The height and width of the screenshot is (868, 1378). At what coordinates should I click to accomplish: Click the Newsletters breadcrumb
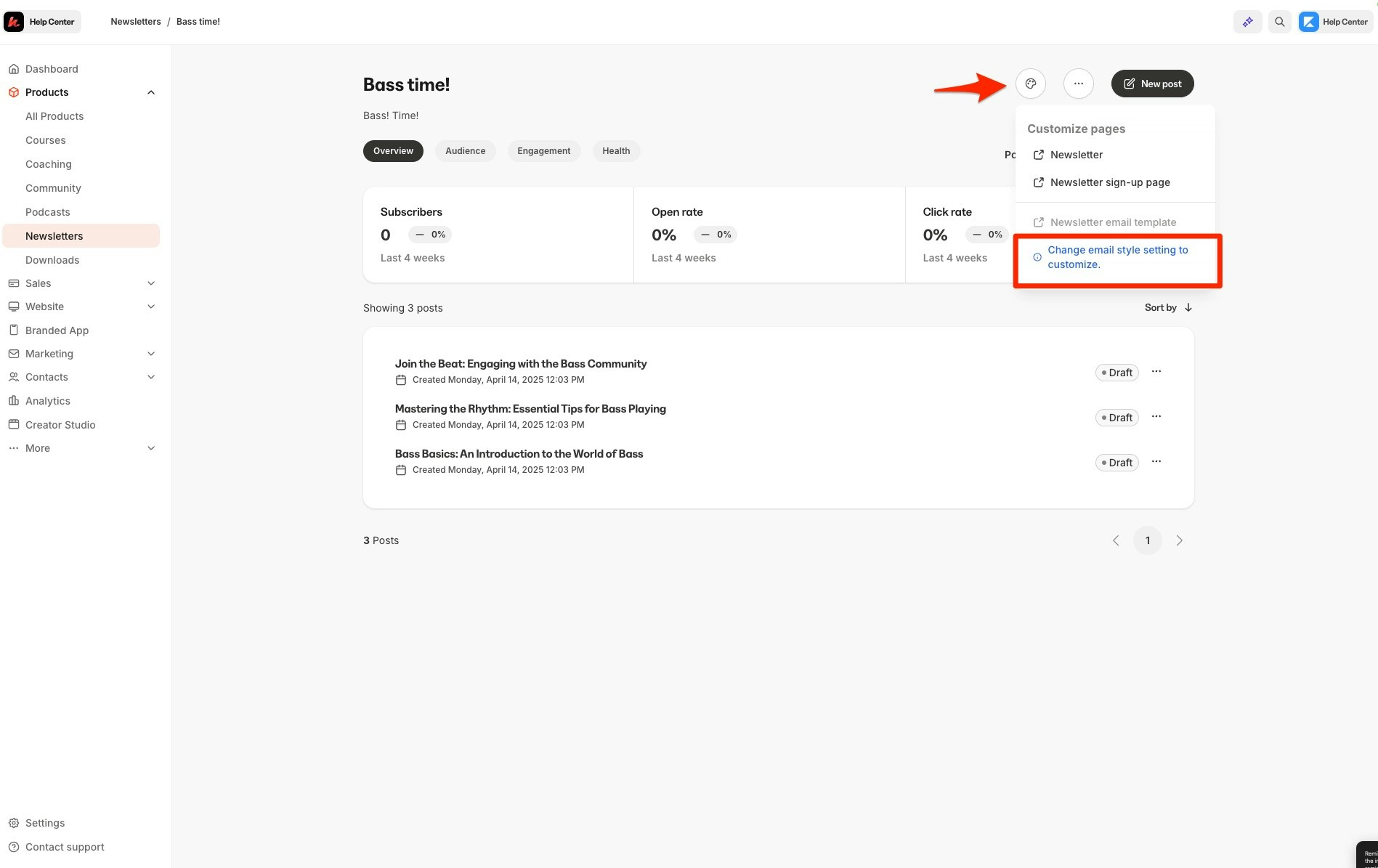[x=135, y=21]
